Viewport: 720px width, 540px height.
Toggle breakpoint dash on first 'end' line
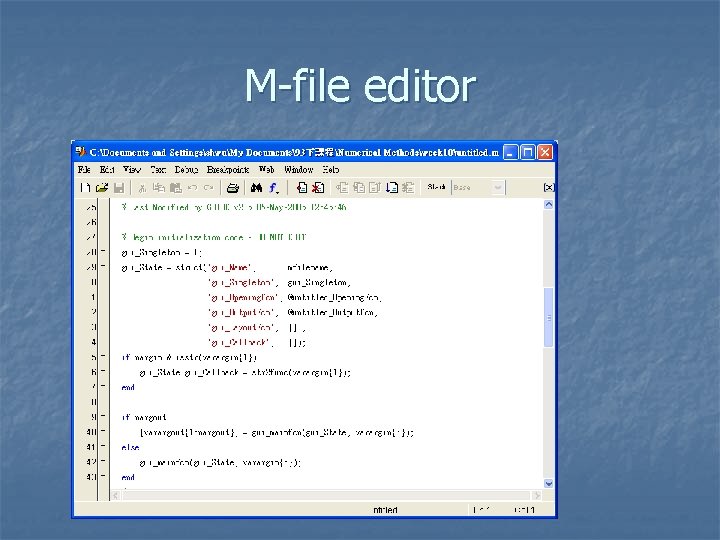click(x=103, y=387)
